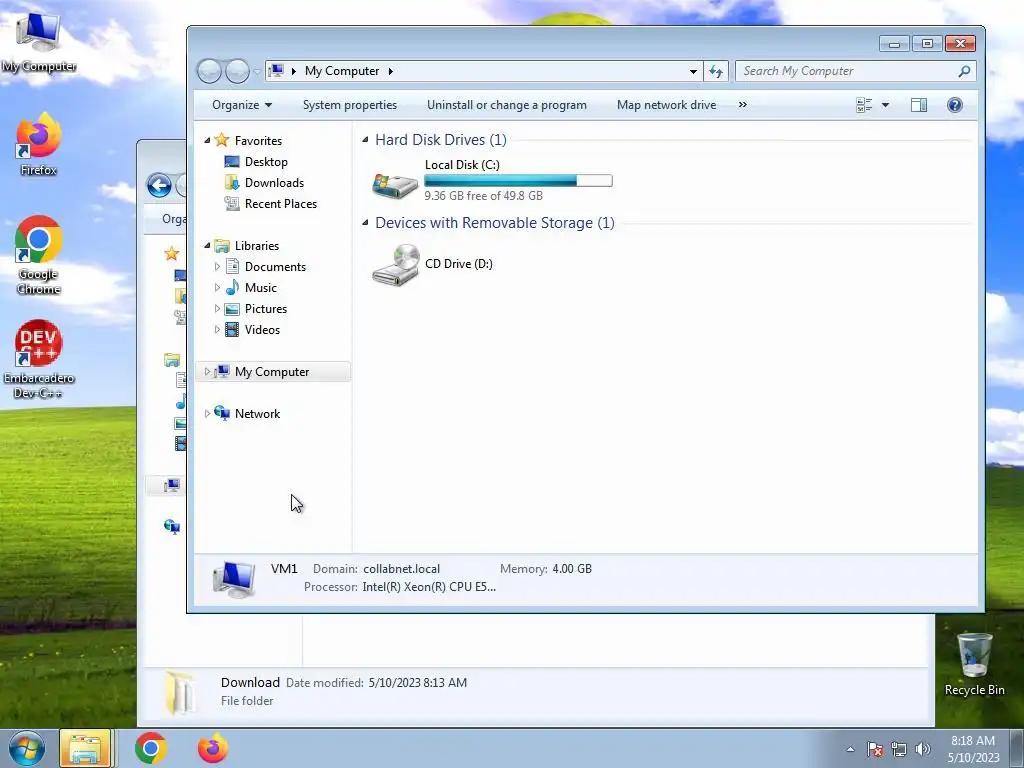
Task: Change view using the view icon
Action: tap(864, 105)
